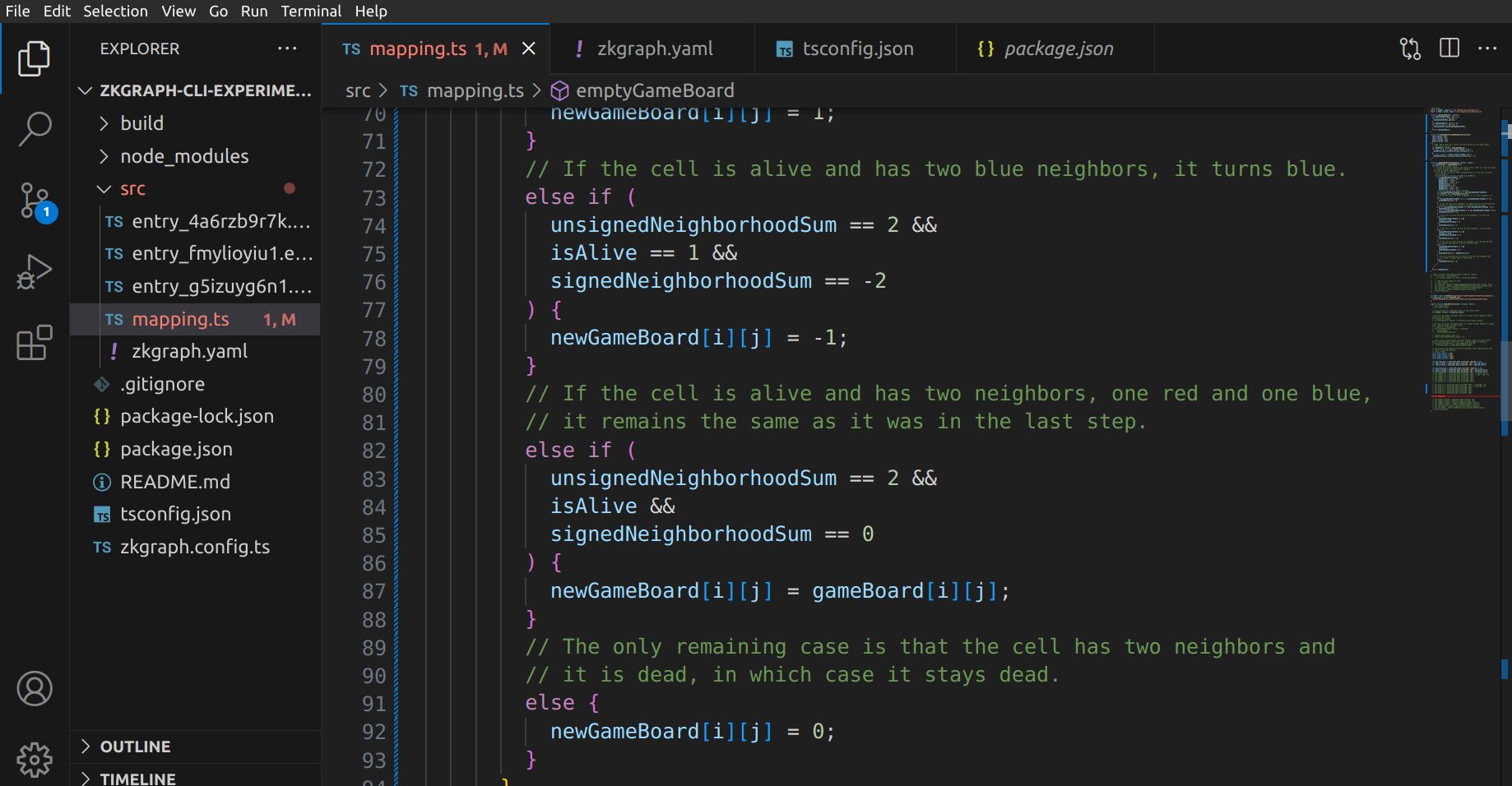Screen dimensions: 1512x786
Task: Click the braces icon beside package-lock.json
Action: click(x=102, y=417)
